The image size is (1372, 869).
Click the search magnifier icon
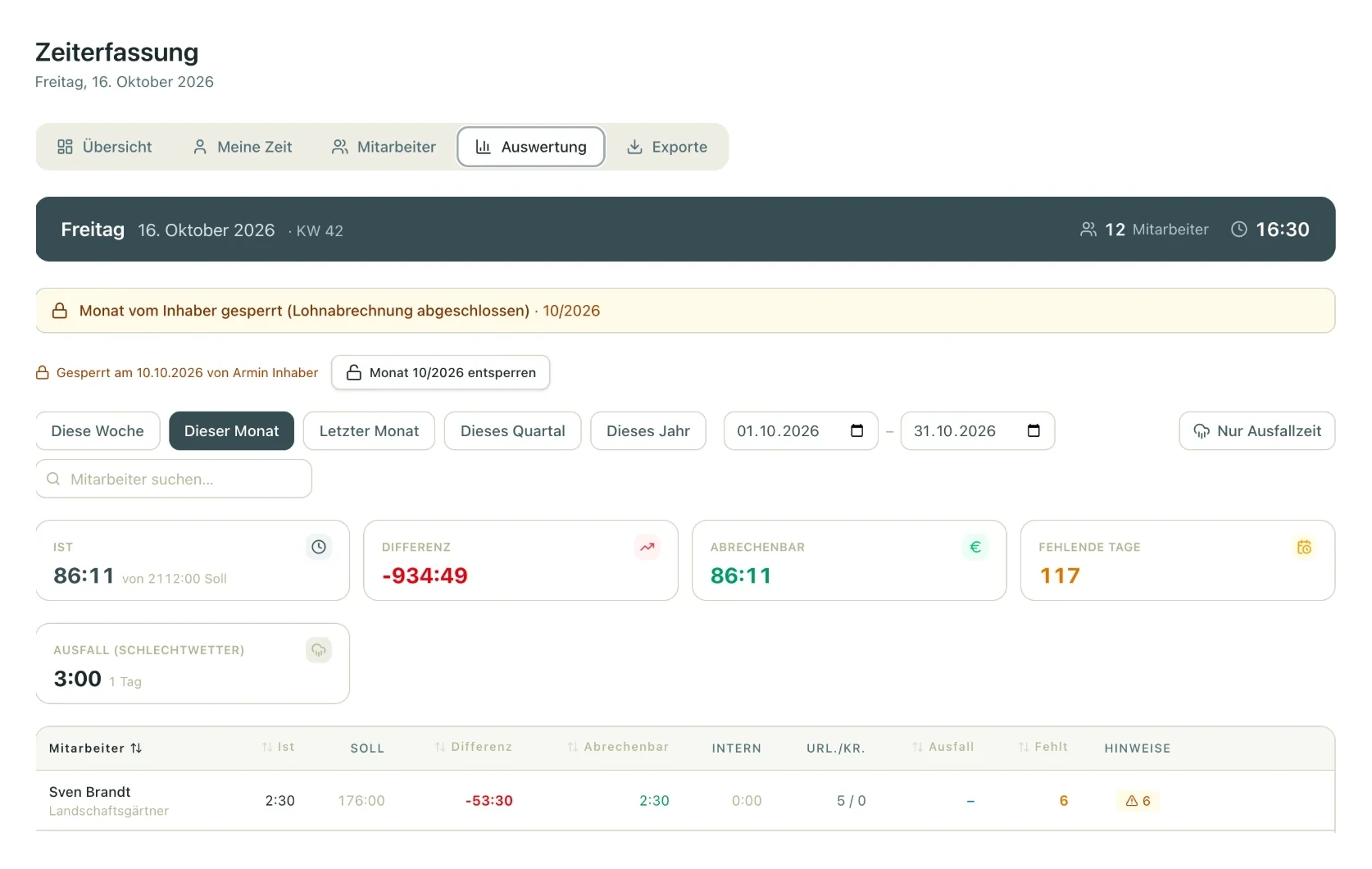pos(53,479)
